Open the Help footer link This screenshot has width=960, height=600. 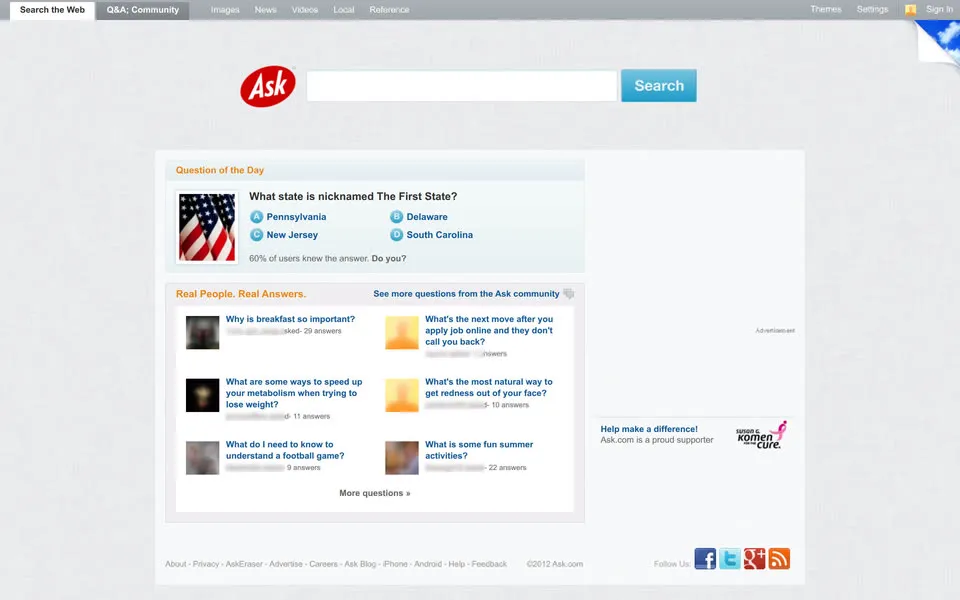point(457,564)
